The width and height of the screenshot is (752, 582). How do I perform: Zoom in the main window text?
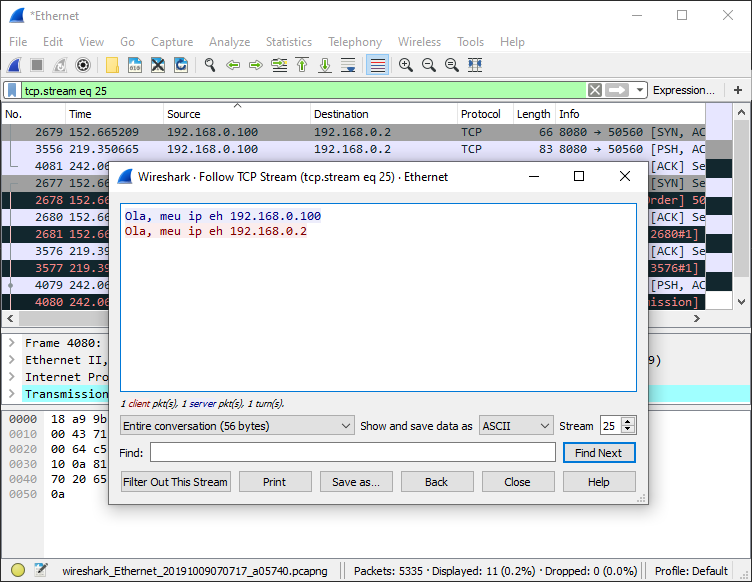pyautogui.click(x=406, y=65)
